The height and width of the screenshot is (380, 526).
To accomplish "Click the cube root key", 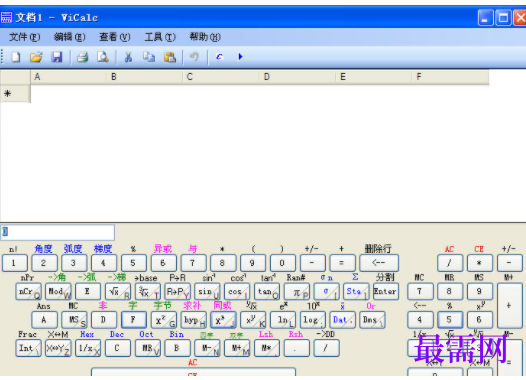I will pyautogui.click(x=147, y=291).
